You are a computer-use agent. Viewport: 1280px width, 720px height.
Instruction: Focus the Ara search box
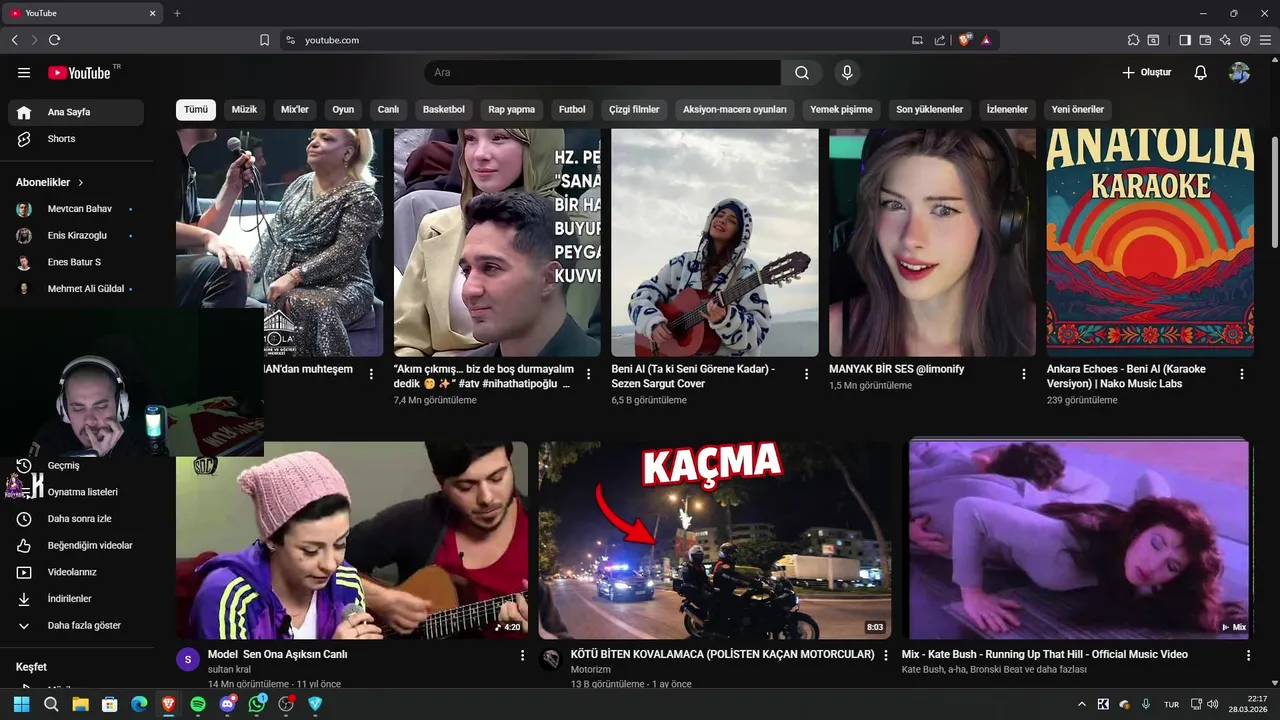(x=602, y=73)
